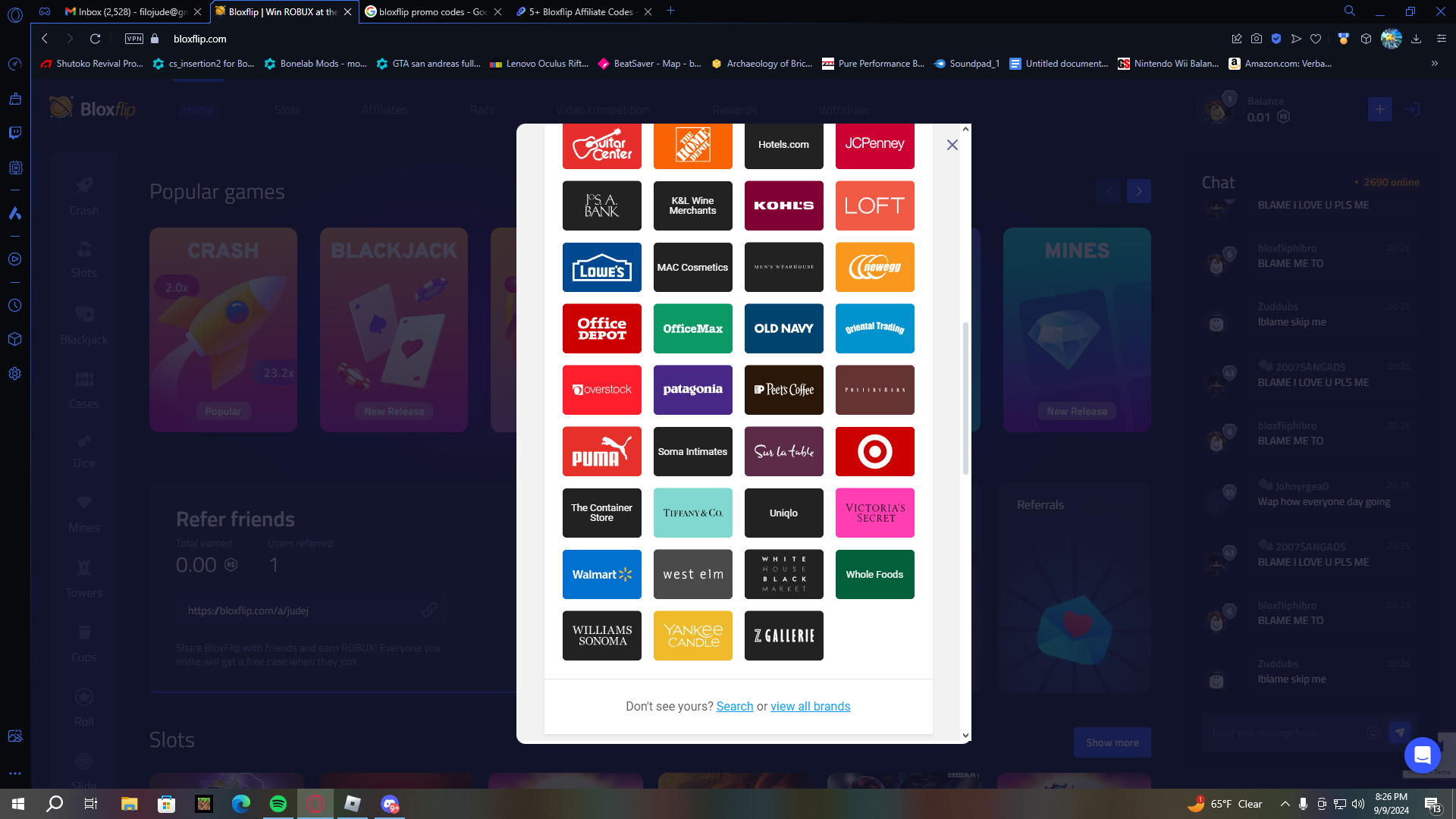Image resolution: width=1456 pixels, height=819 pixels.
Task: Pick the Puma brand tile
Action: pos(601,451)
